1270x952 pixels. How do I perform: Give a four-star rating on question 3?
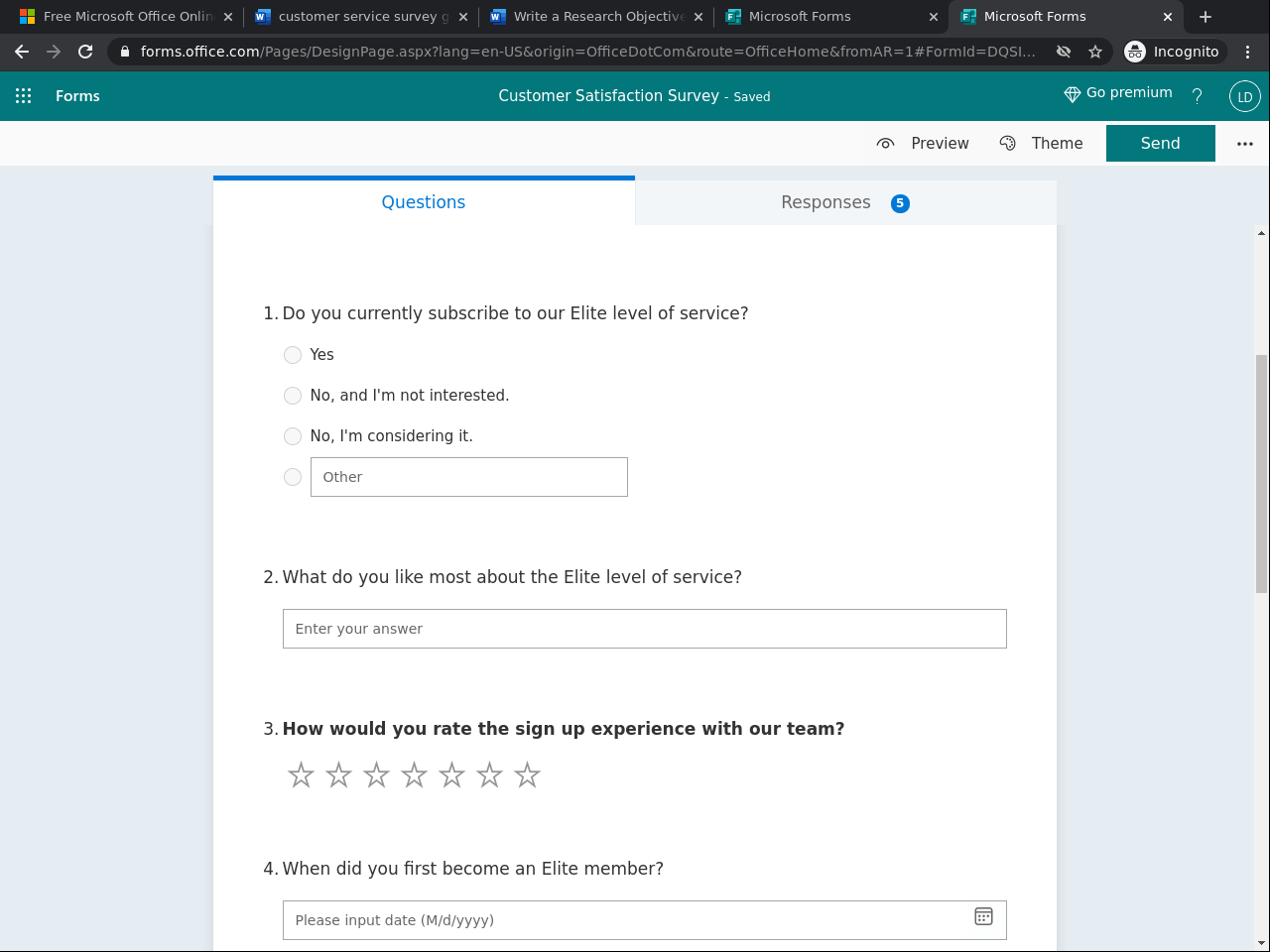tap(414, 774)
